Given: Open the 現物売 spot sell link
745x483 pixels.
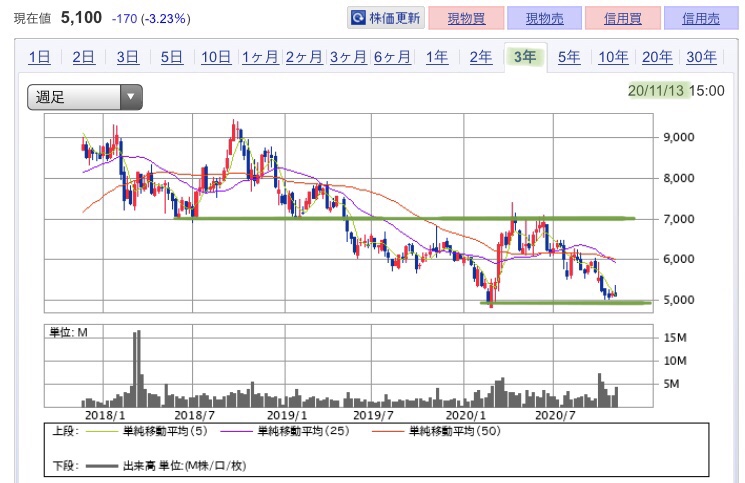Looking at the screenshot, I should click(x=544, y=18).
